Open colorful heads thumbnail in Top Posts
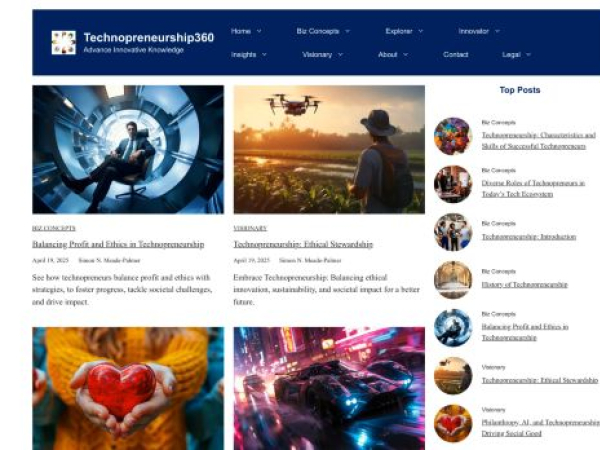 point(453,136)
